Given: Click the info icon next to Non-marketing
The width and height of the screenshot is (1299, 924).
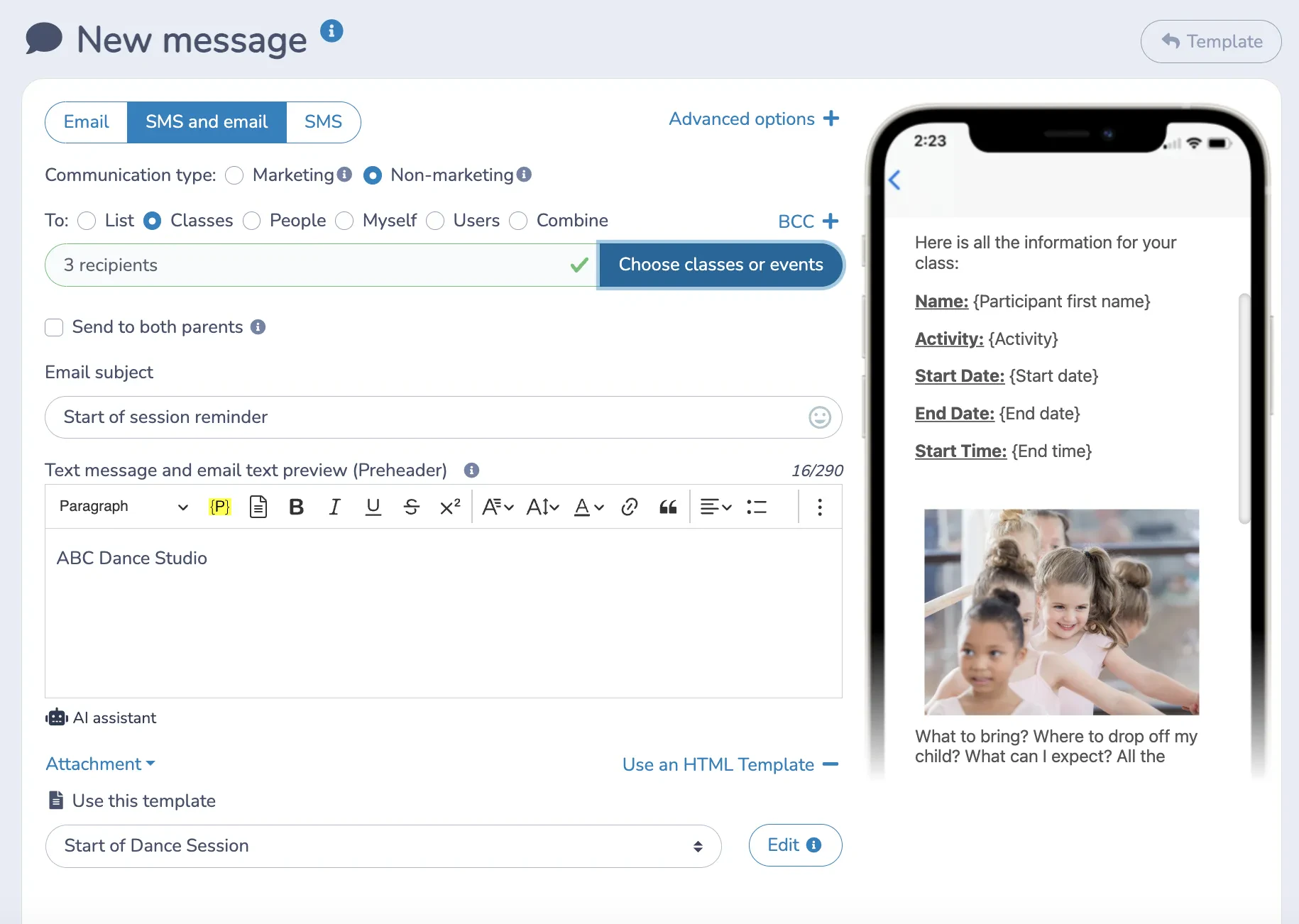Looking at the screenshot, I should click(524, 175).
